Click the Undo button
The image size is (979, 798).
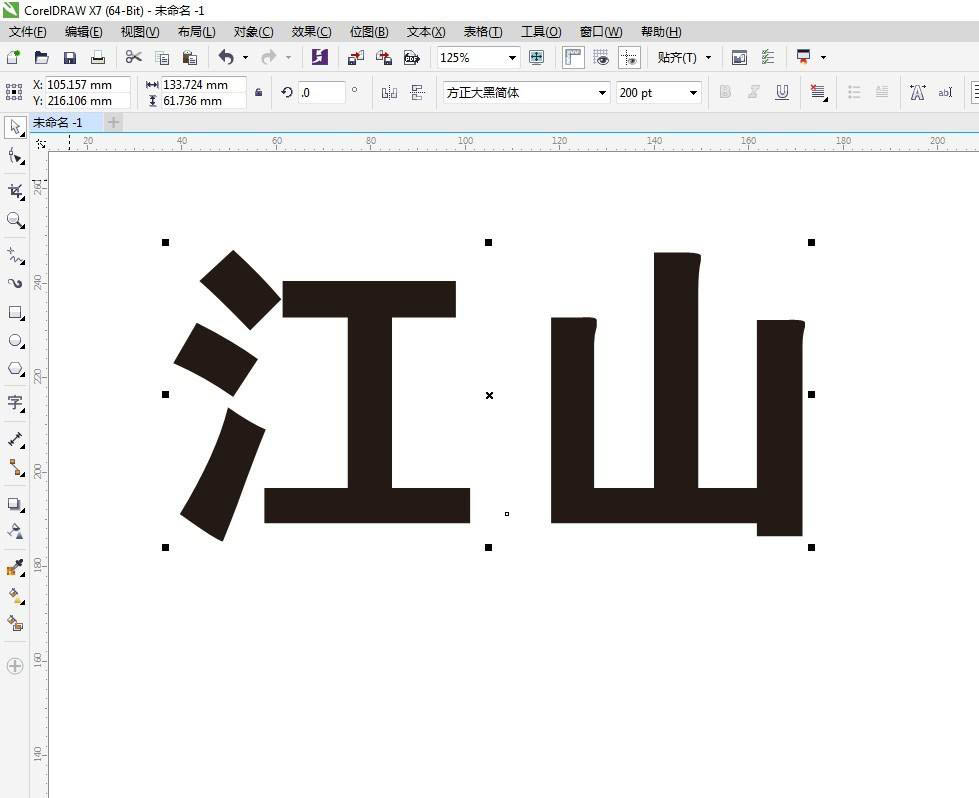tap(228, 57)
